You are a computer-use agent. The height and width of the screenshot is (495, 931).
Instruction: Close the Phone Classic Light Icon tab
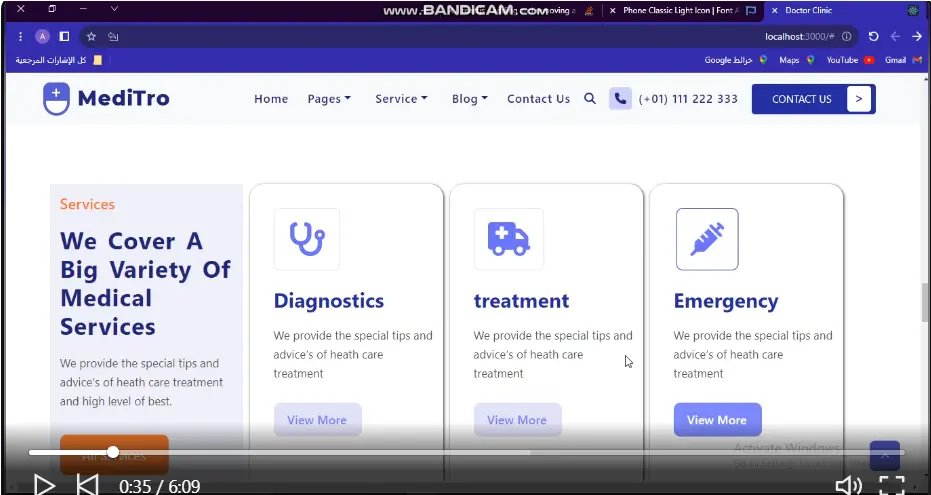613,10
